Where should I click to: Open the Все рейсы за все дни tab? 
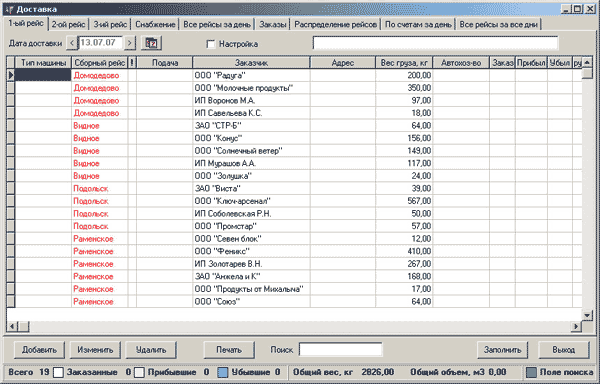499,24
